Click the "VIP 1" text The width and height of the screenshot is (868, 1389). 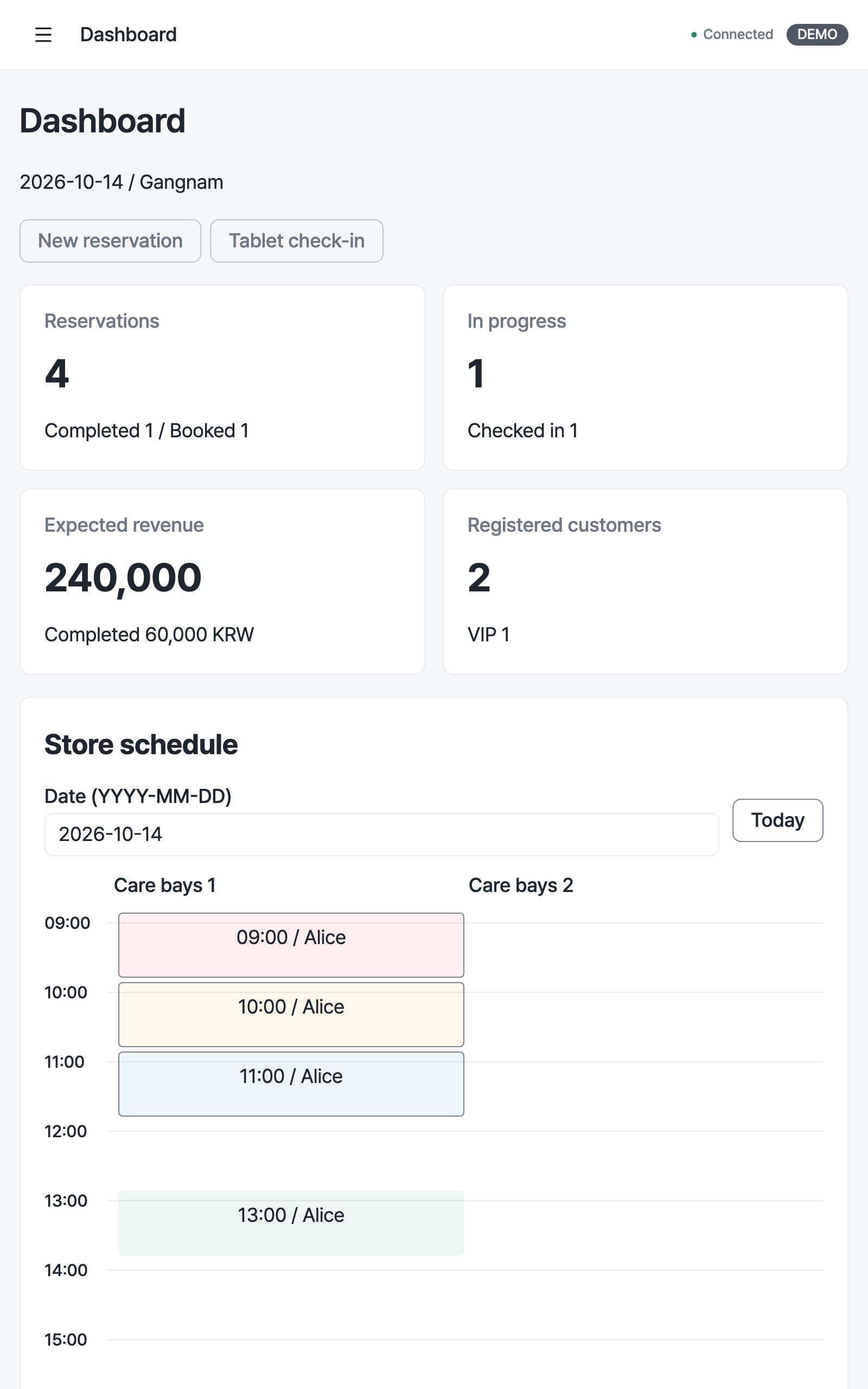coord(489,635)
